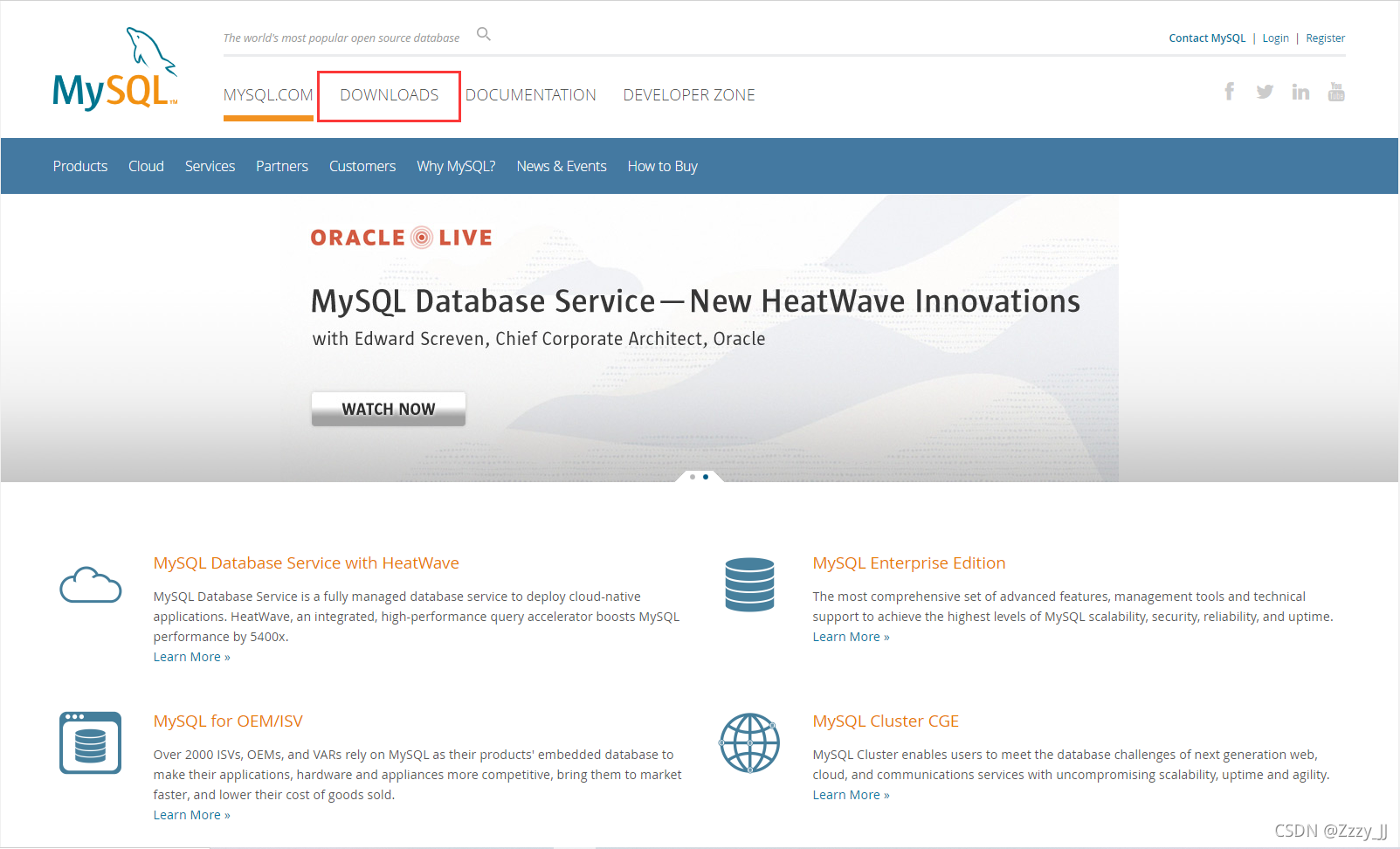This screenshot has height=849, width=1400.
Task: Open the MySQL Twitter icon
Action: 1265,91
